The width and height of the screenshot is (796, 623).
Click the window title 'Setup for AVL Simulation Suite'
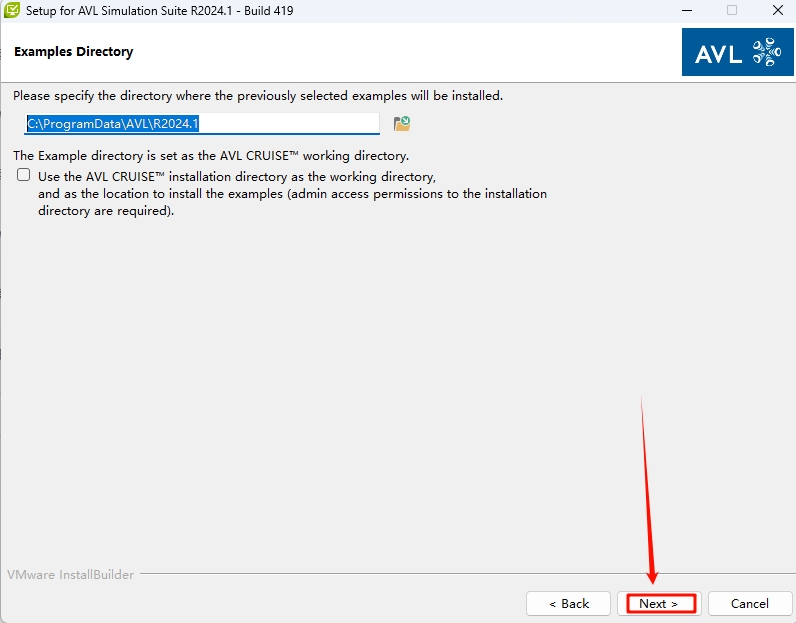pos(160,11)
